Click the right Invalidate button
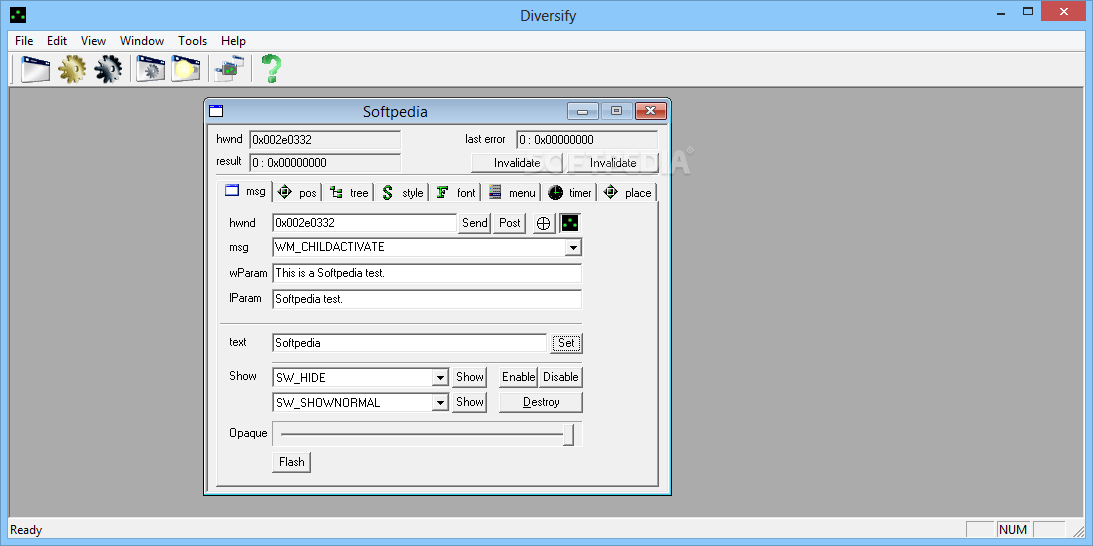The width and height of the screenshot is (1093, 546). (x=613, y=163)
